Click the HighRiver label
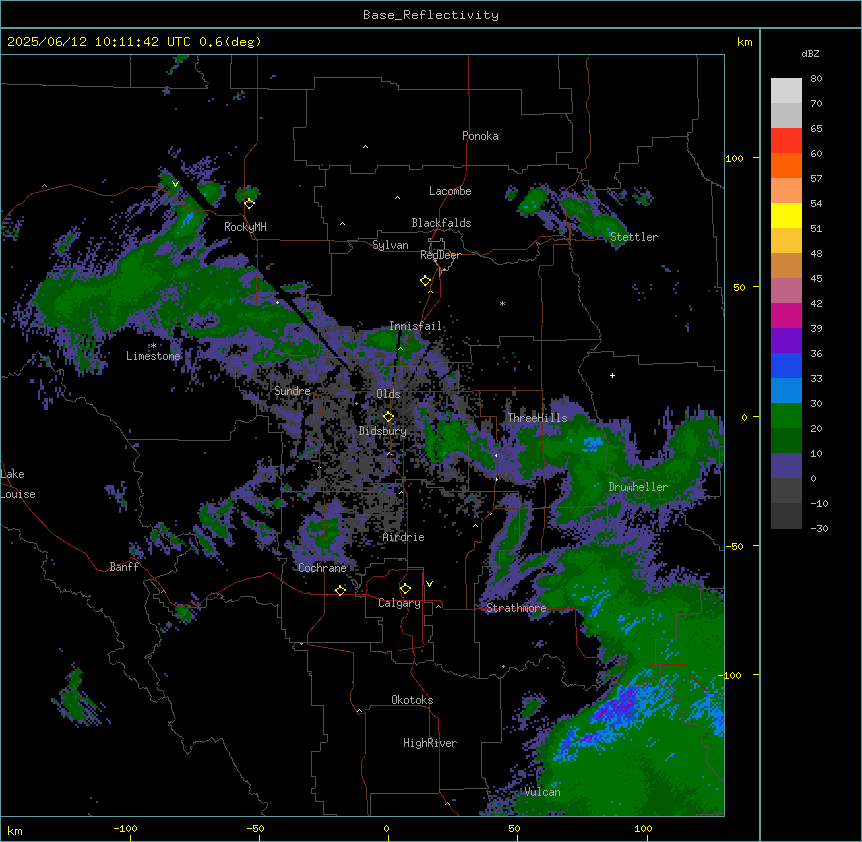Image resolution: width=862 pixels, height=842 pixels. pos(430,743)
